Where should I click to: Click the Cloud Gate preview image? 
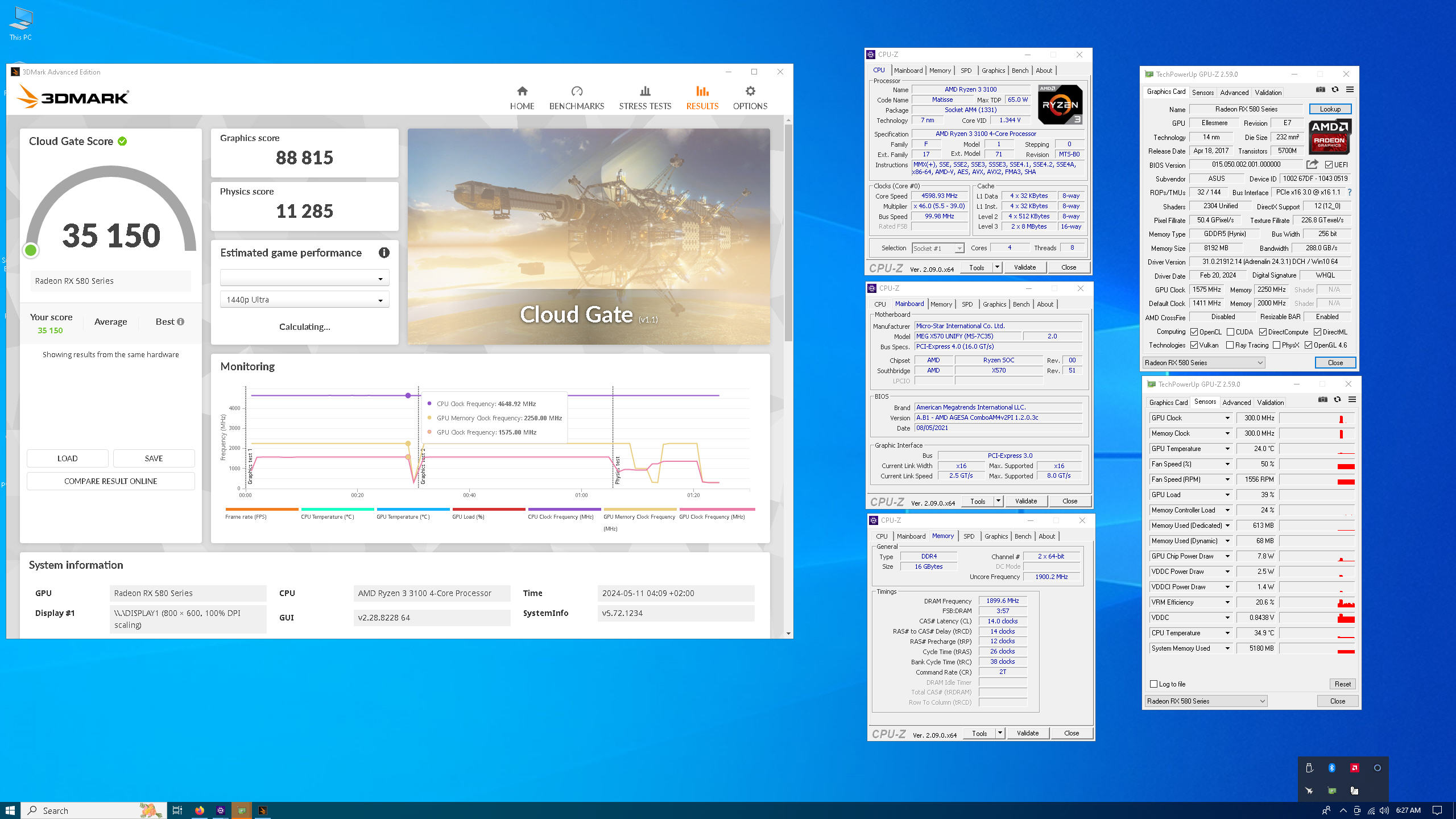pyautogui.click(x=589, y=236)
